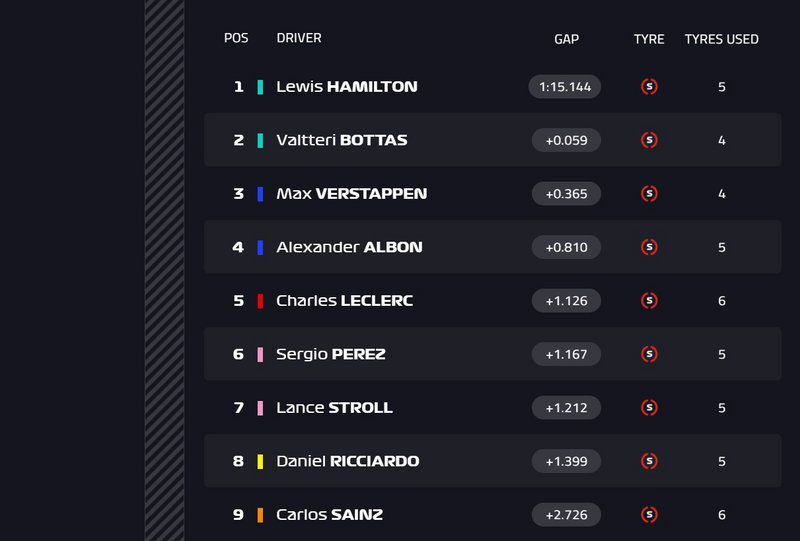800x541 pixels.
Task: Click the soft tyre icon in Hamilton's row
Action: [649, 87]
